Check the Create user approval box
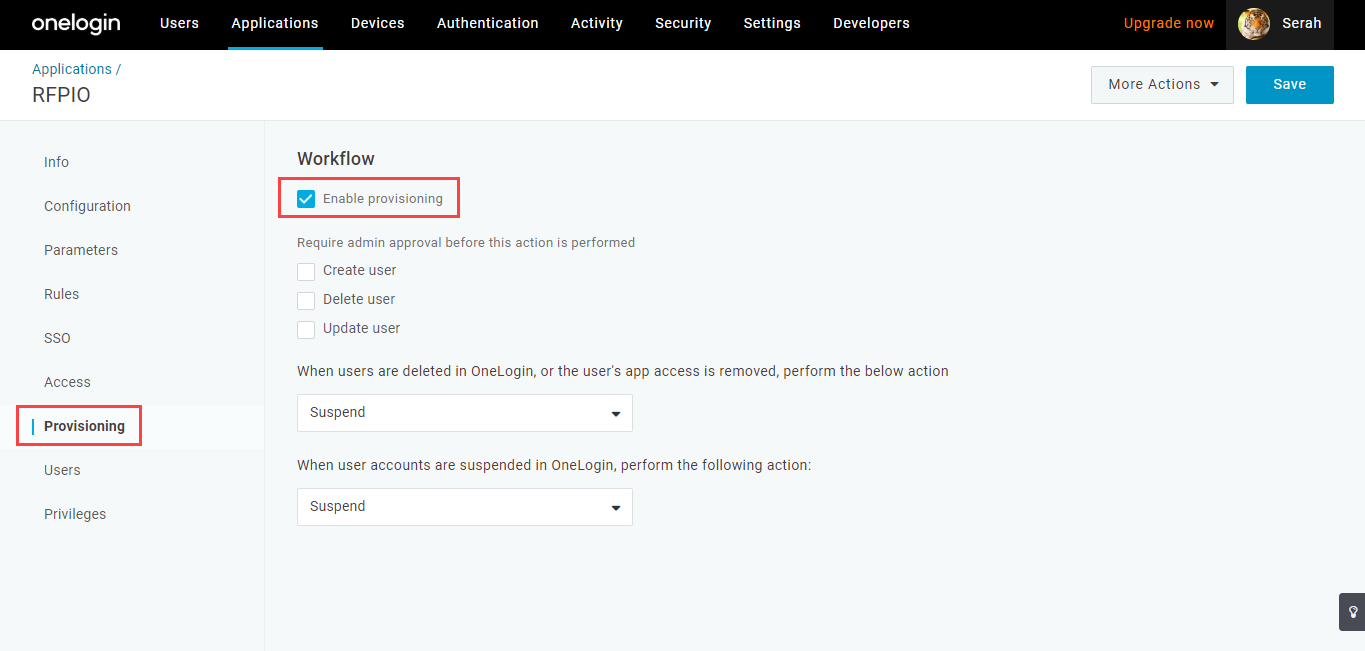The width and height of the screenshot is (1365, 651). pyautogui.click(x=306, y=271)
